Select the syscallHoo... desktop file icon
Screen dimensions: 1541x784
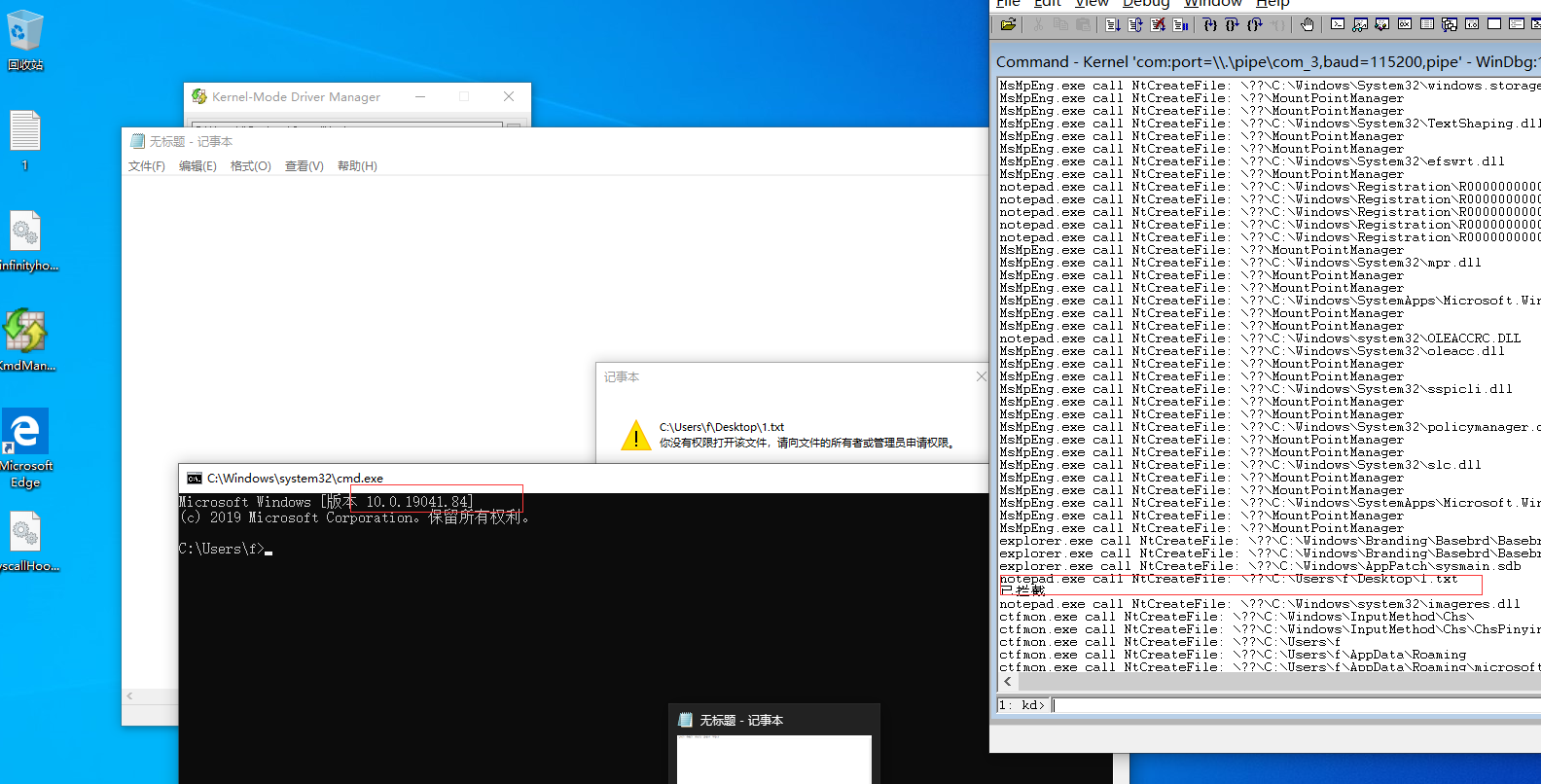coord(27,542)
